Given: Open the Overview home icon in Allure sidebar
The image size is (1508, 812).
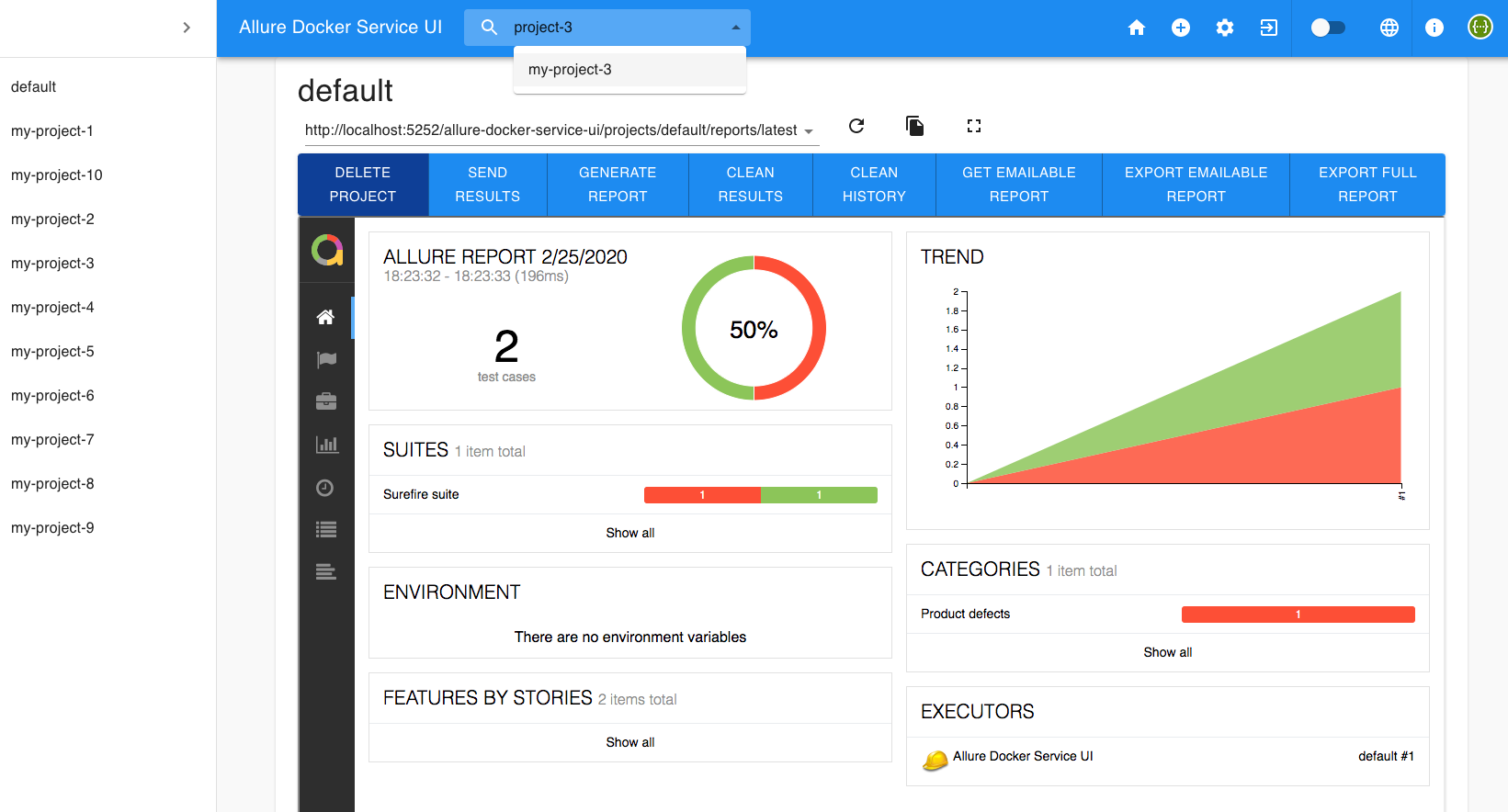Looking at the screenshot, I should [326, 318].
